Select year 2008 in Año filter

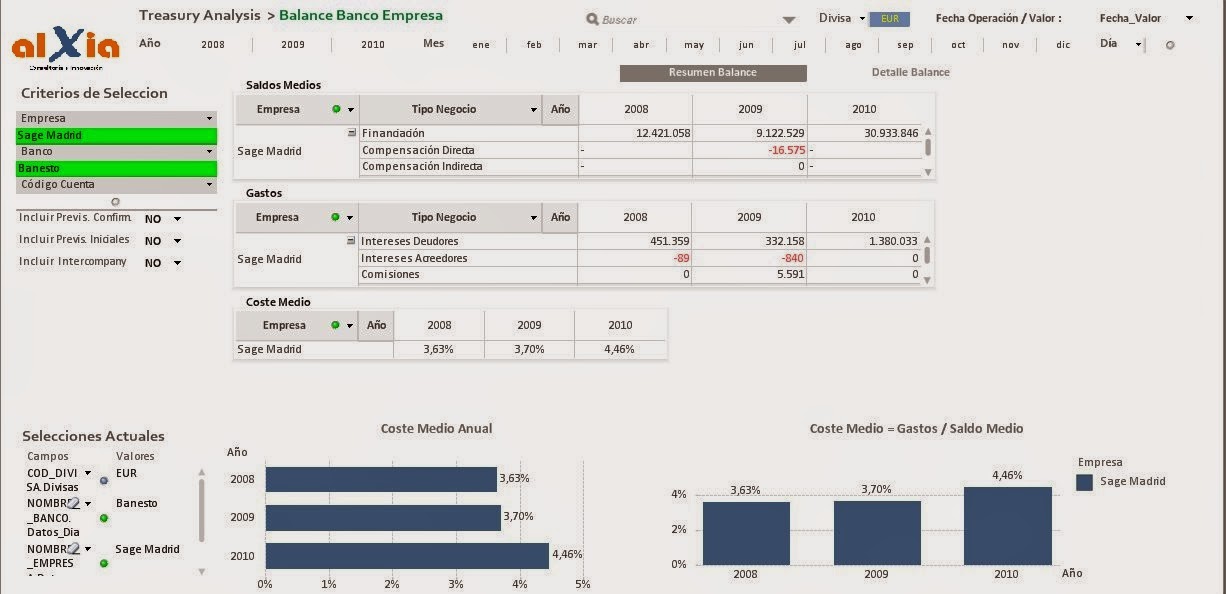[213, 45]
